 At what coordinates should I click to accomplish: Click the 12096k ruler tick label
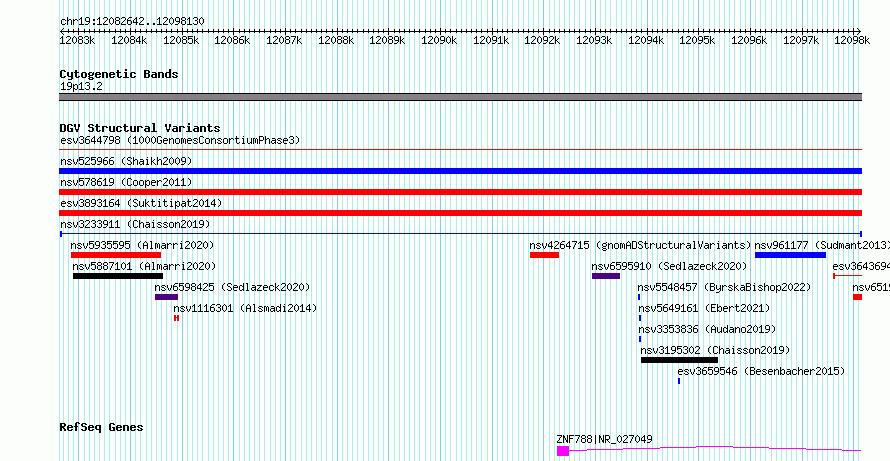(749, 40)
